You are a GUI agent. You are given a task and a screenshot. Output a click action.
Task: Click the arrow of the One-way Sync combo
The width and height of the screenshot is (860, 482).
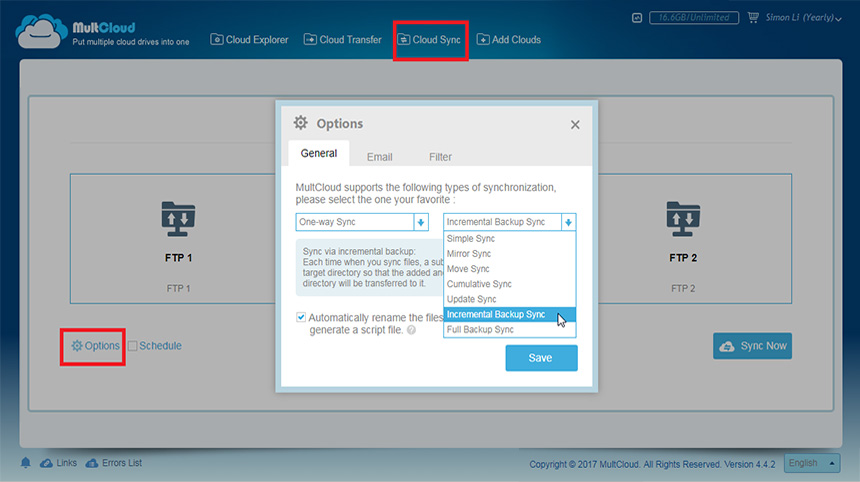pos(421,222)
